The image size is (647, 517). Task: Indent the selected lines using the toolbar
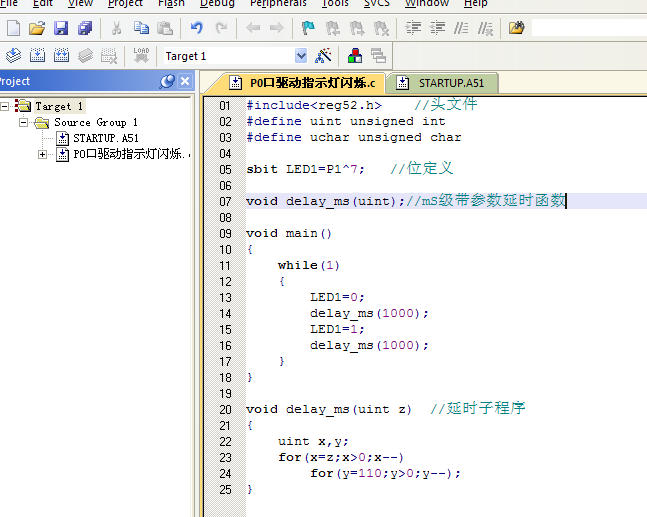coord(413,28)
